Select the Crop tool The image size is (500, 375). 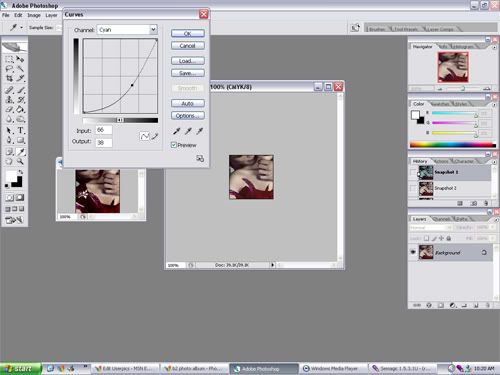pos(9,79)
